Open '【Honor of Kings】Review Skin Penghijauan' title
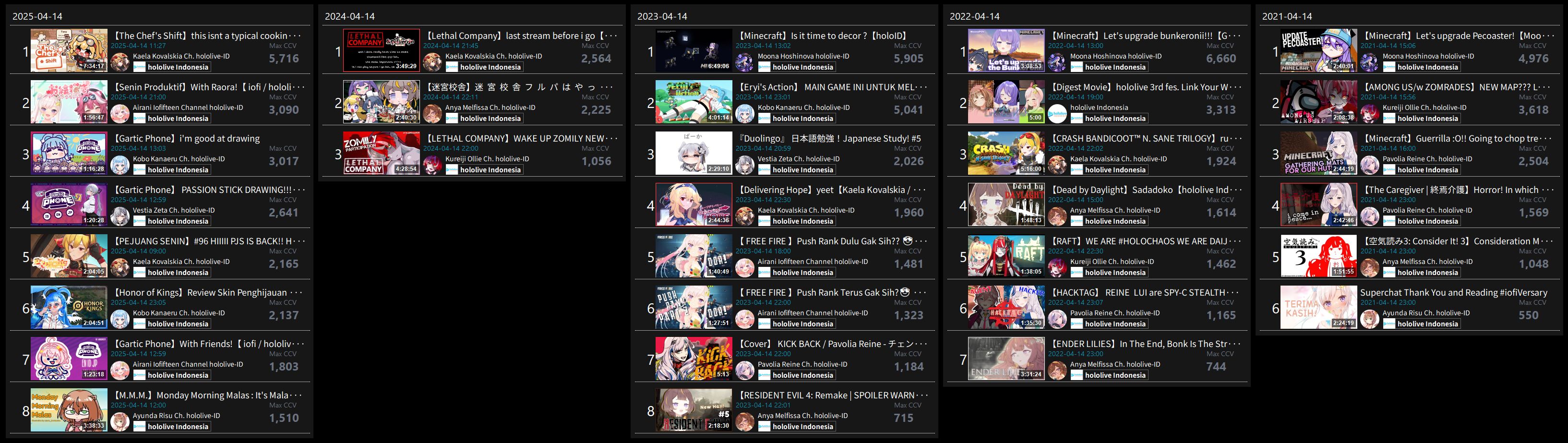This screenshot has width=1568, height=443. coord(207,293)
